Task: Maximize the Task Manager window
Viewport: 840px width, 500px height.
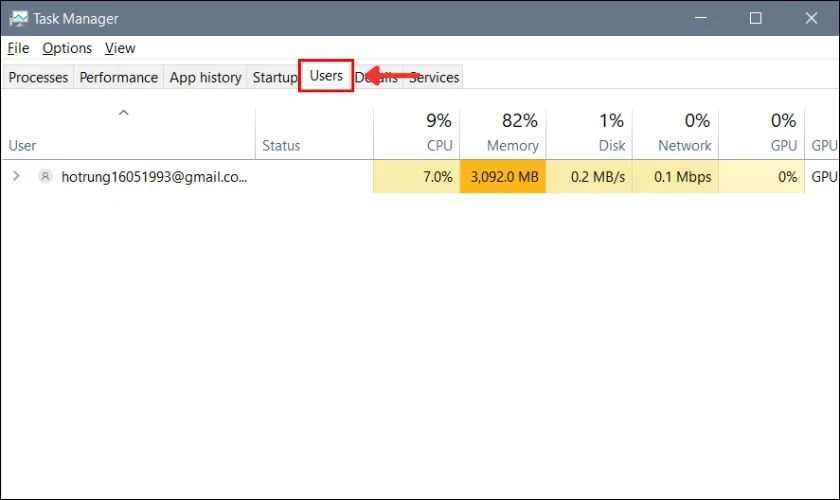Action: point(755,18)
